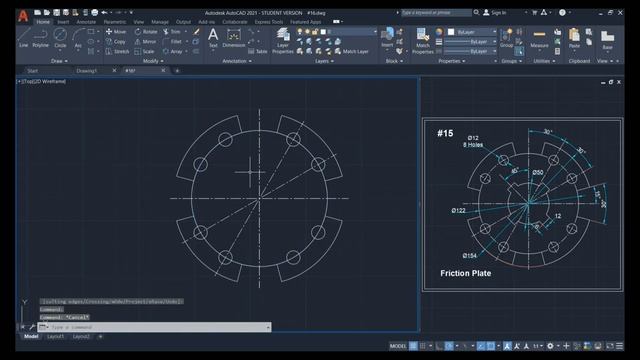Select the Circle tool
This screenshot has height=360, width=640.
(60, 38)
